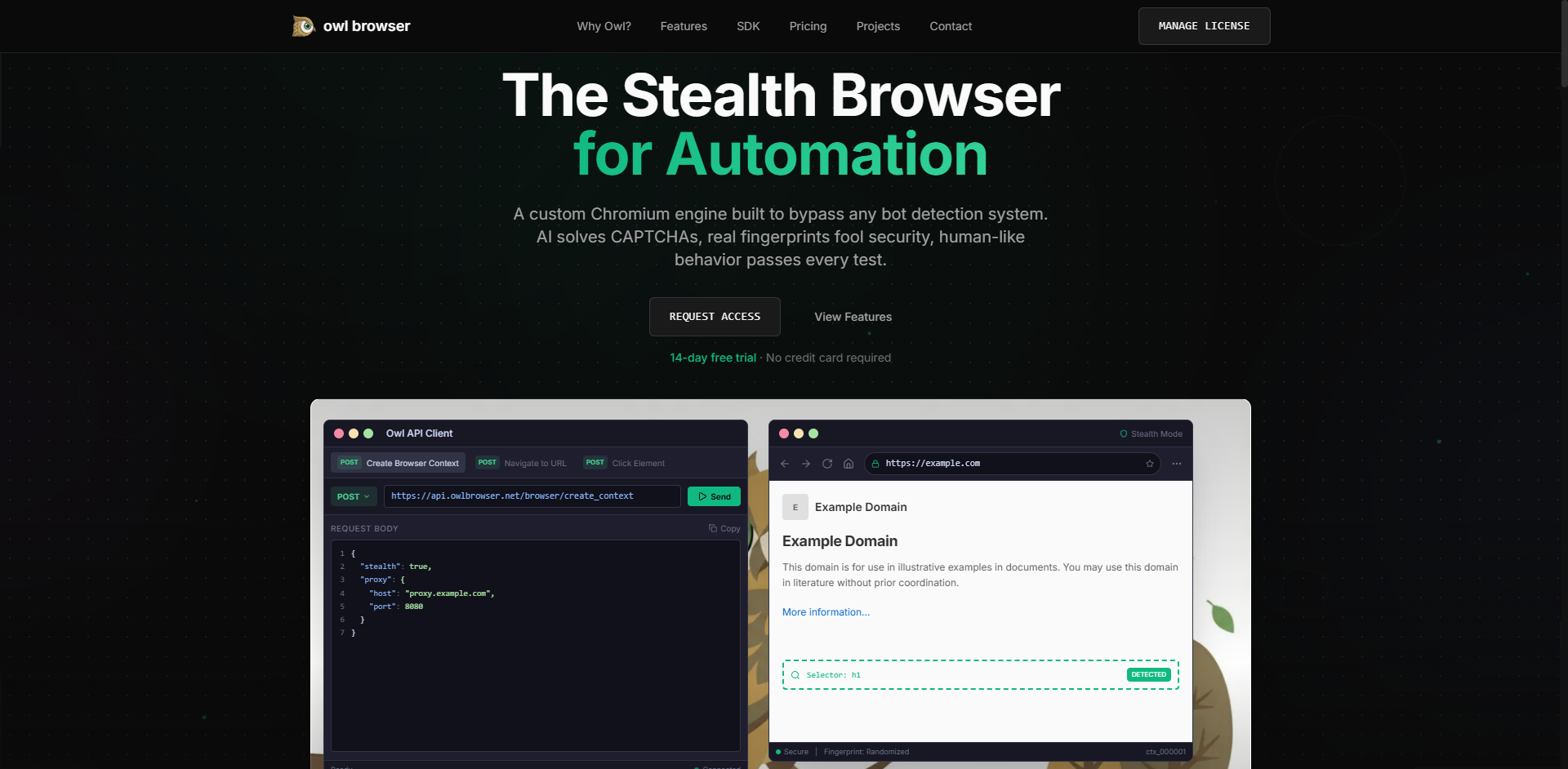Click the owl browser logo icon

tap(303, 25)
